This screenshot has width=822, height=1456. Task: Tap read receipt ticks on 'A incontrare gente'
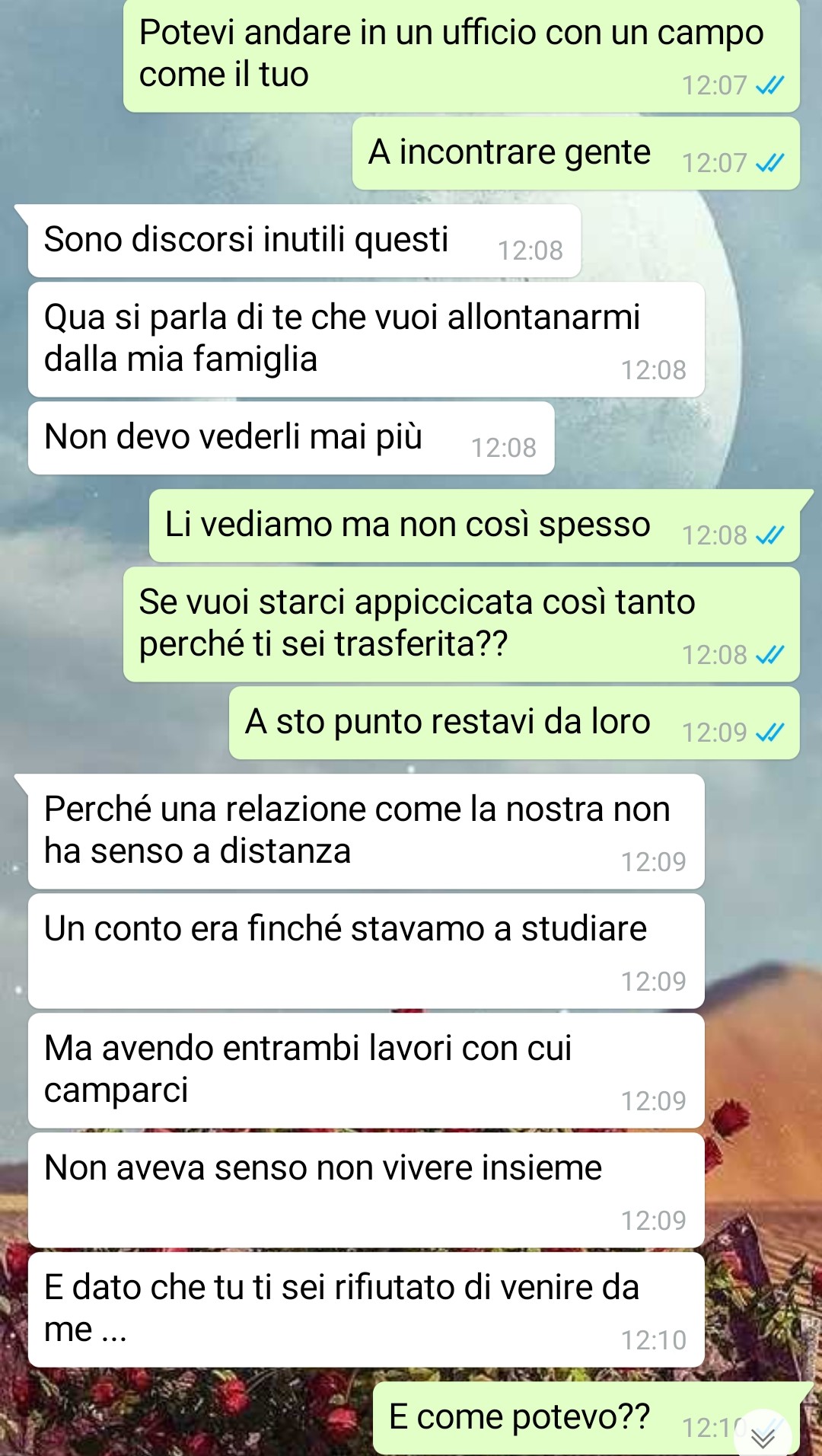tap(769, 162)
